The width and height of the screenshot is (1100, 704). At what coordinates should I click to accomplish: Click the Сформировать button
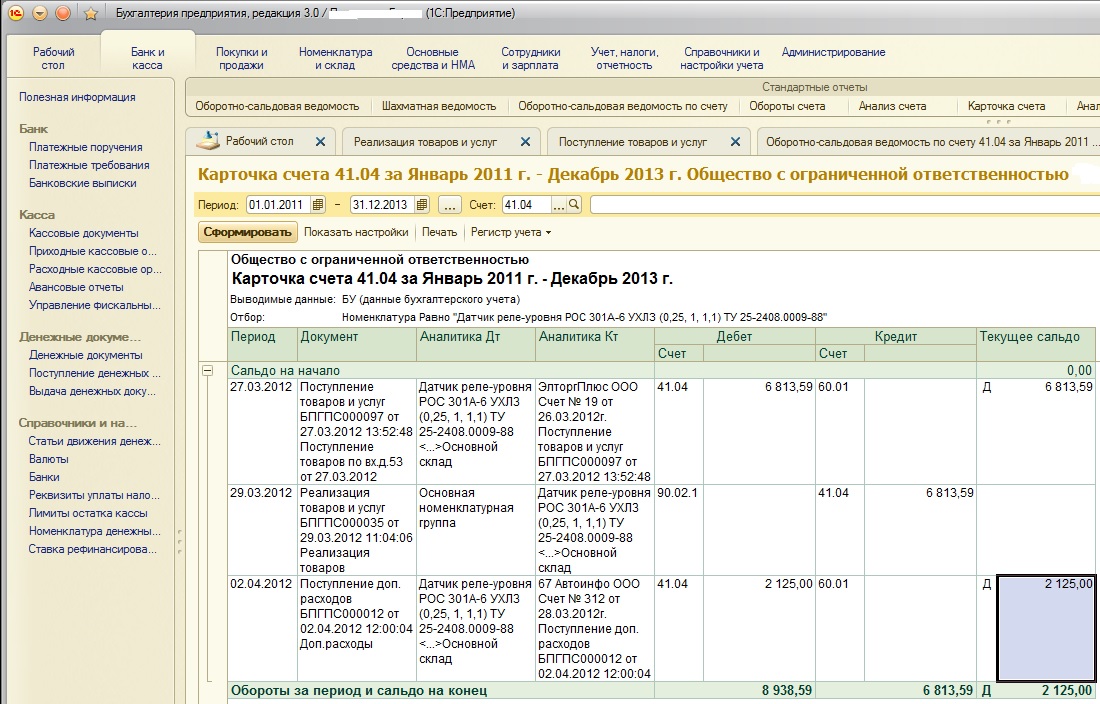(x=247, y=233)
